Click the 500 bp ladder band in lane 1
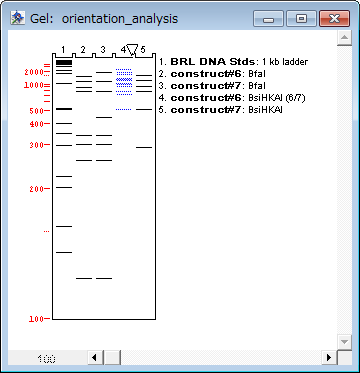360x373 pixels. pyautogui.click(x=64, y=109)
